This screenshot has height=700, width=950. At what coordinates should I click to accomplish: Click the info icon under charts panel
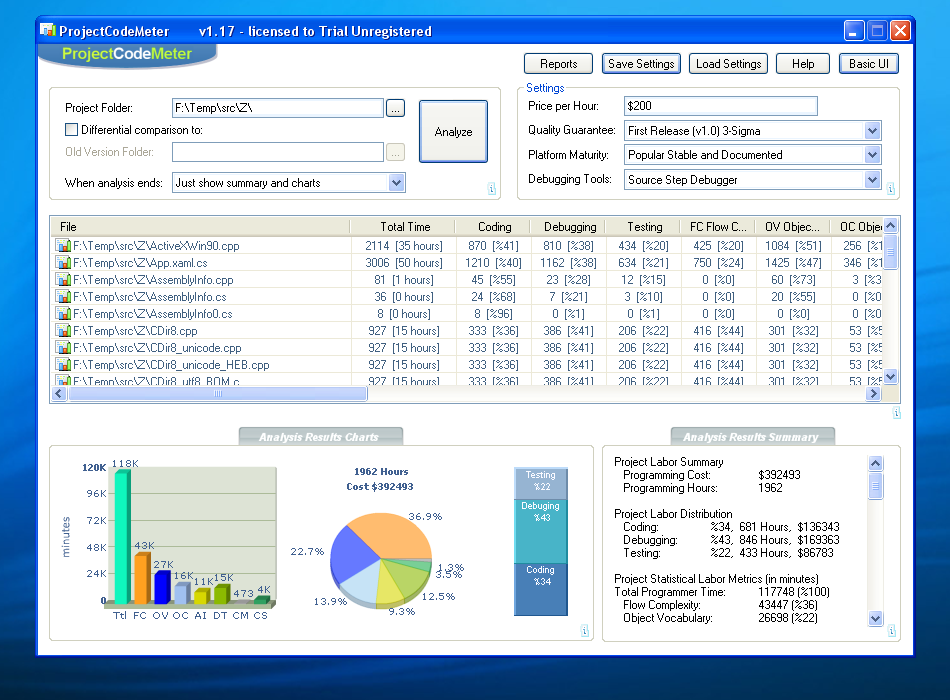(583, 631)
